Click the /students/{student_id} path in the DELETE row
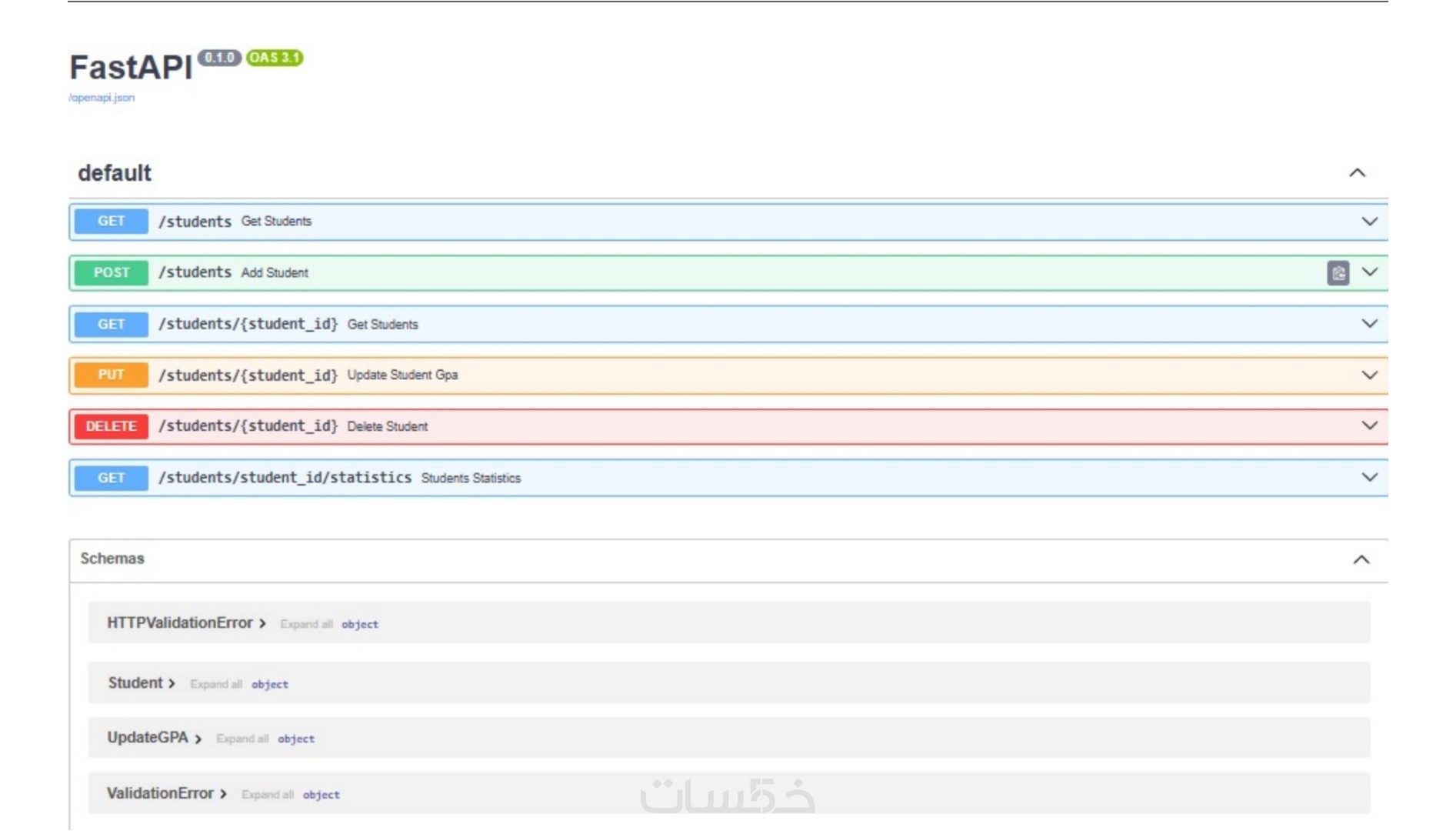This screenshot has height=831, width=1456. 248,426
